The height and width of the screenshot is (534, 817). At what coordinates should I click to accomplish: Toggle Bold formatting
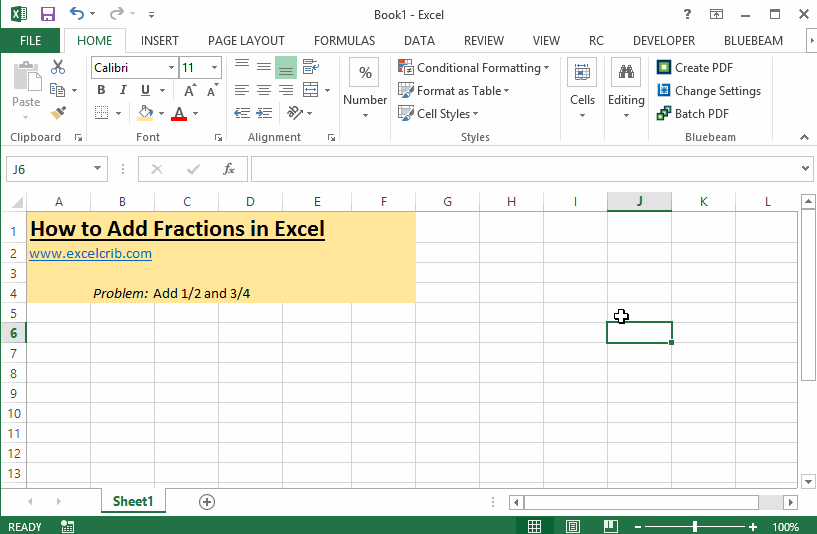tap(101, 90)
